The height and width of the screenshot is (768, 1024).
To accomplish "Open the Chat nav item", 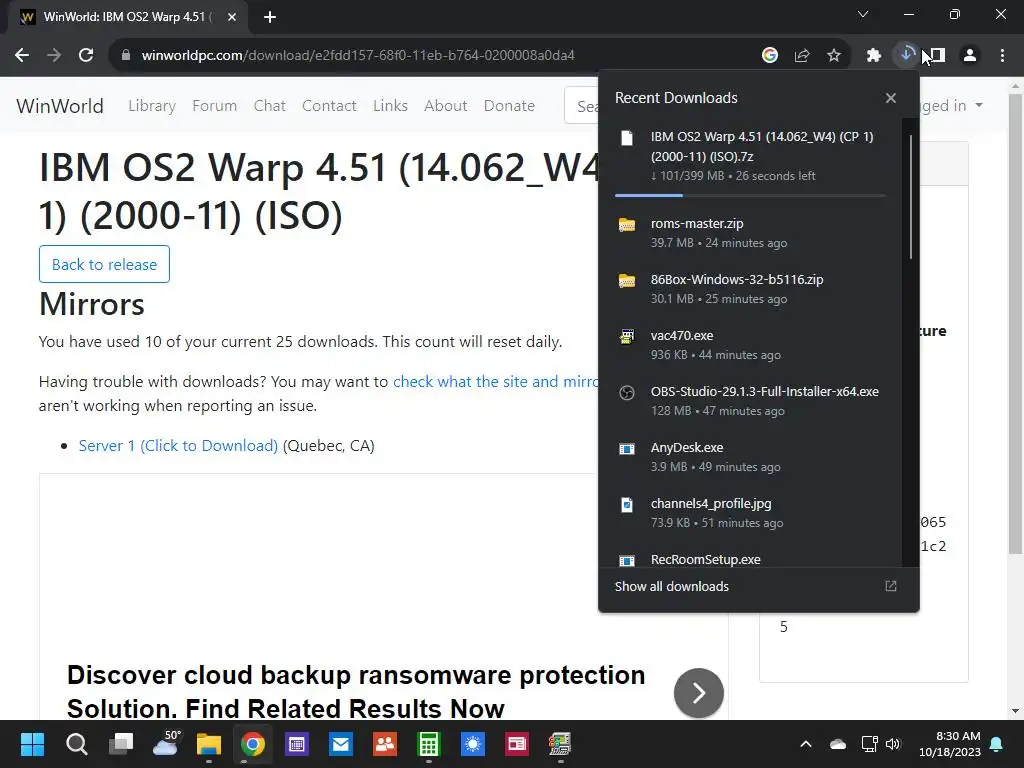I will 270,106.
